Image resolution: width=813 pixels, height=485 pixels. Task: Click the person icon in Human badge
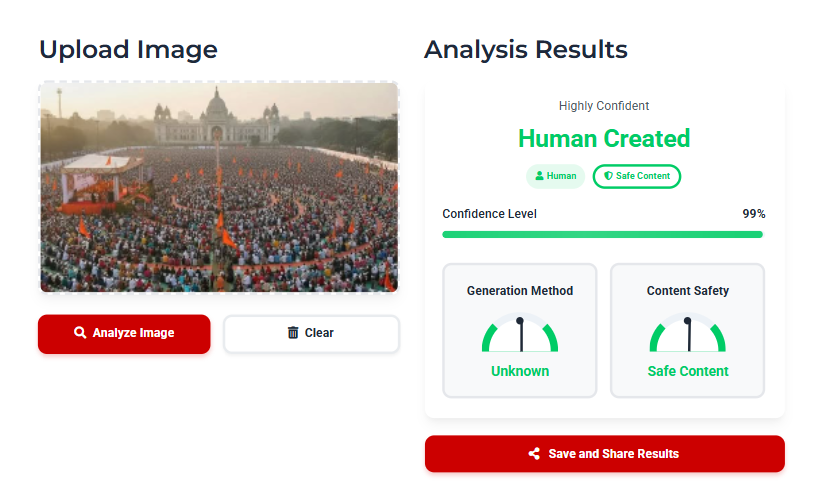540,176
